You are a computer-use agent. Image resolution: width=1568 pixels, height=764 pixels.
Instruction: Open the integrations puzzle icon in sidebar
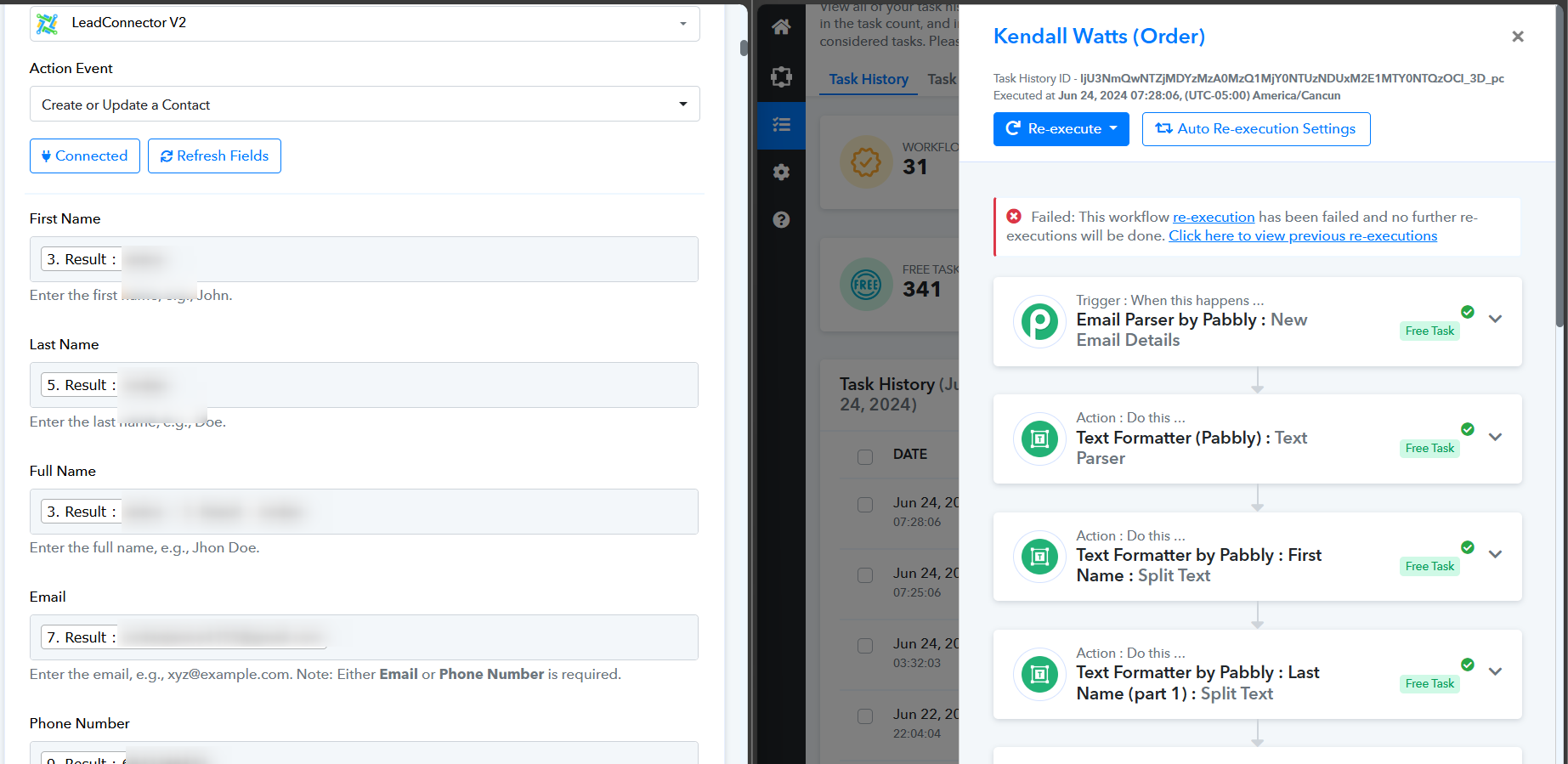[781, 76]
